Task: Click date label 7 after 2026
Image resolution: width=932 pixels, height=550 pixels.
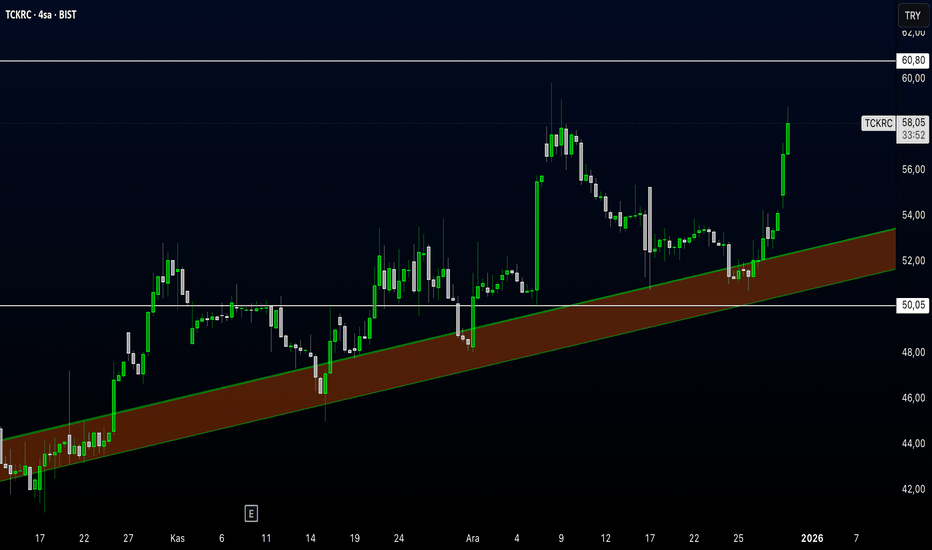Action: click(856, 538)
